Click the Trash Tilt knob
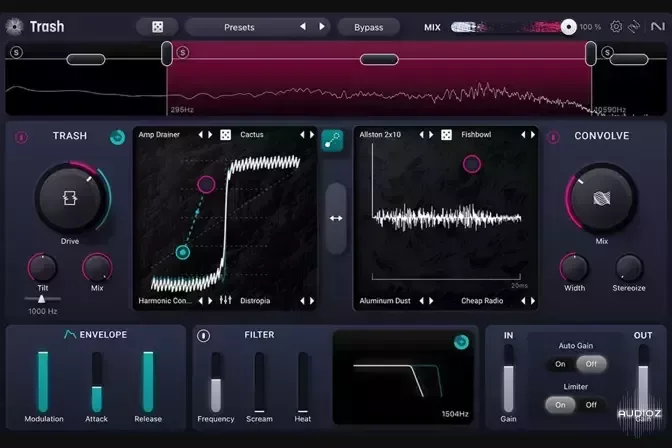 point(42,268)
